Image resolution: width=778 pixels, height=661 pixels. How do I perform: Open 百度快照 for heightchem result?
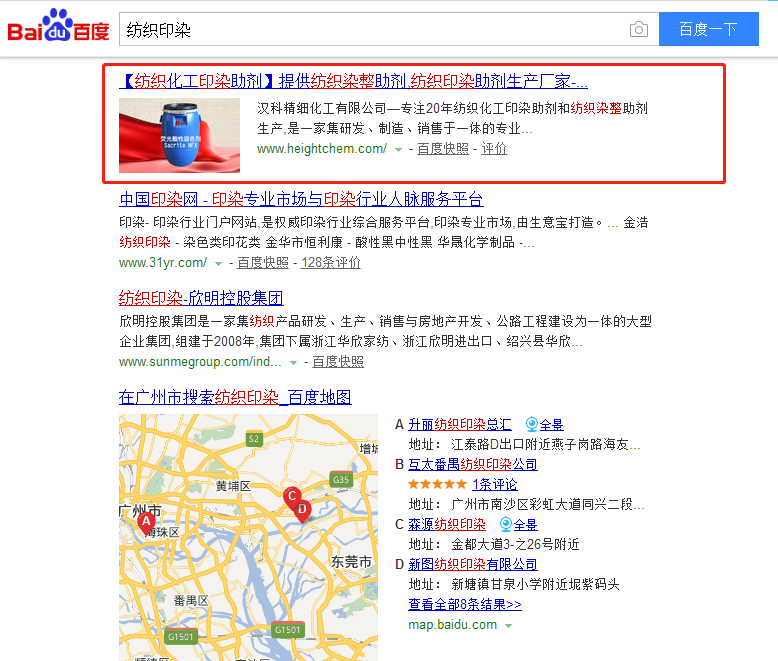(443, 149)
